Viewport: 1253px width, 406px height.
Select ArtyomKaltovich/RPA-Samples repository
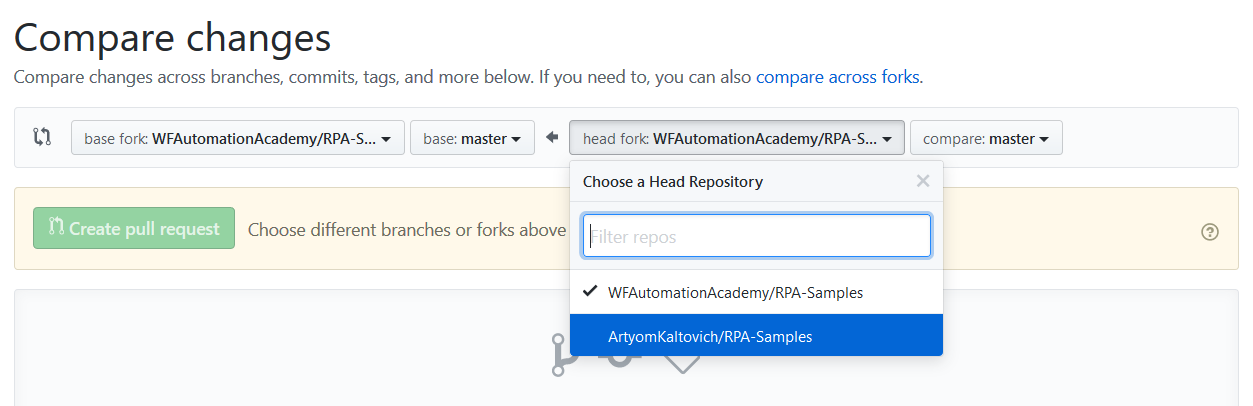pos(756,336)
